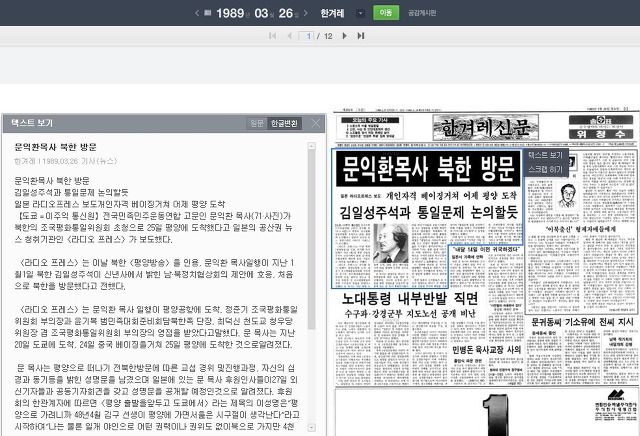640x436 pixels.
Task: Select the month 03 field
Action: tap(261, 13)
